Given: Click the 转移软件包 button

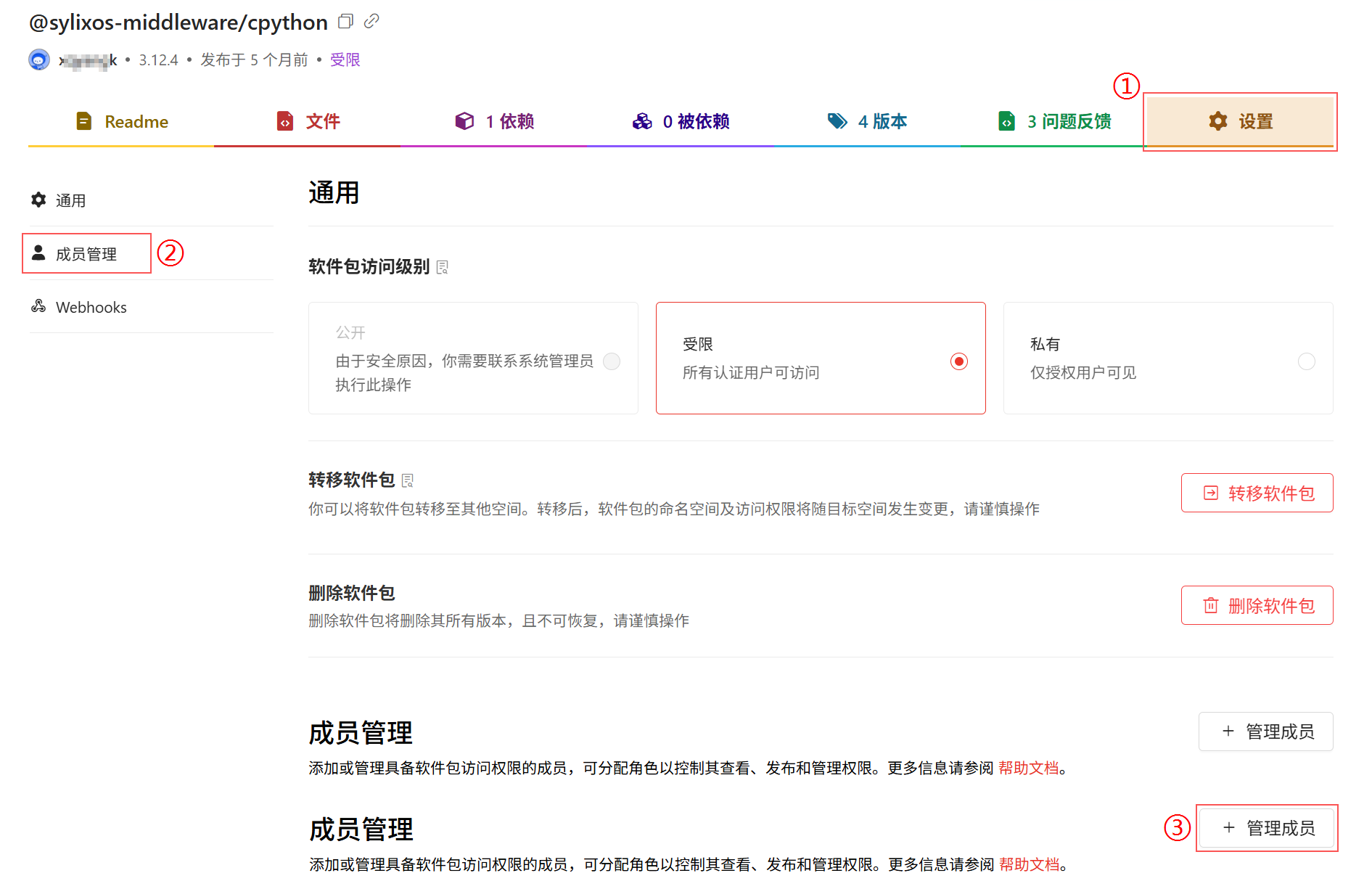Looking at the screenshot, I should click(1257, 493).
